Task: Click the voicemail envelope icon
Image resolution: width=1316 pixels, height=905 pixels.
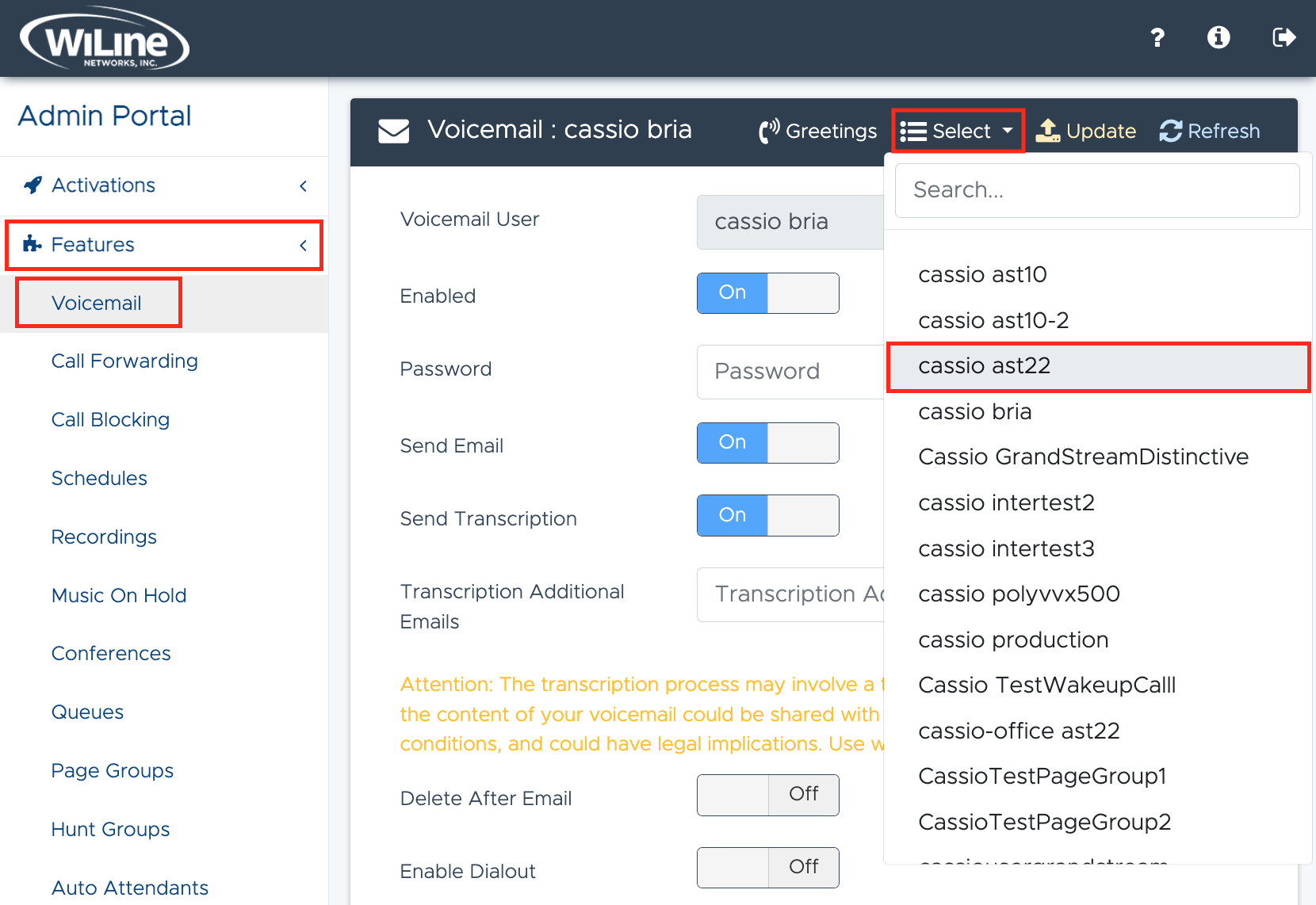Action: pos(394,131)
